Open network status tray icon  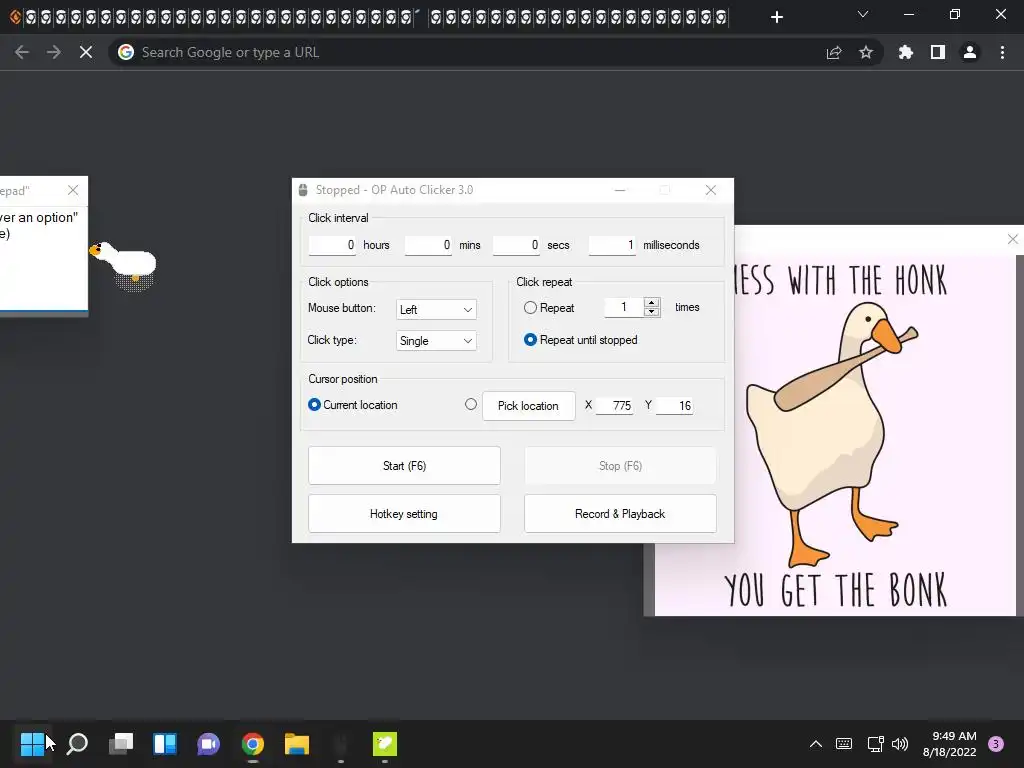875,743
